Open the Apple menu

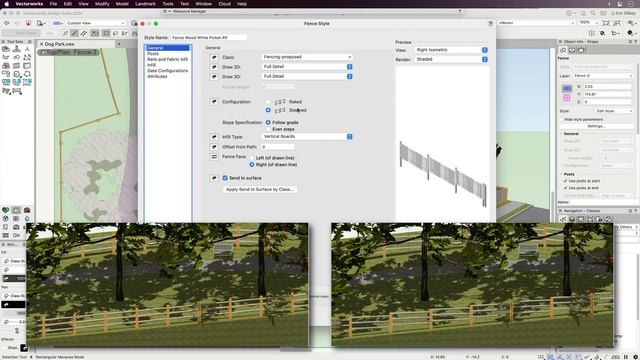click(6, 4)
